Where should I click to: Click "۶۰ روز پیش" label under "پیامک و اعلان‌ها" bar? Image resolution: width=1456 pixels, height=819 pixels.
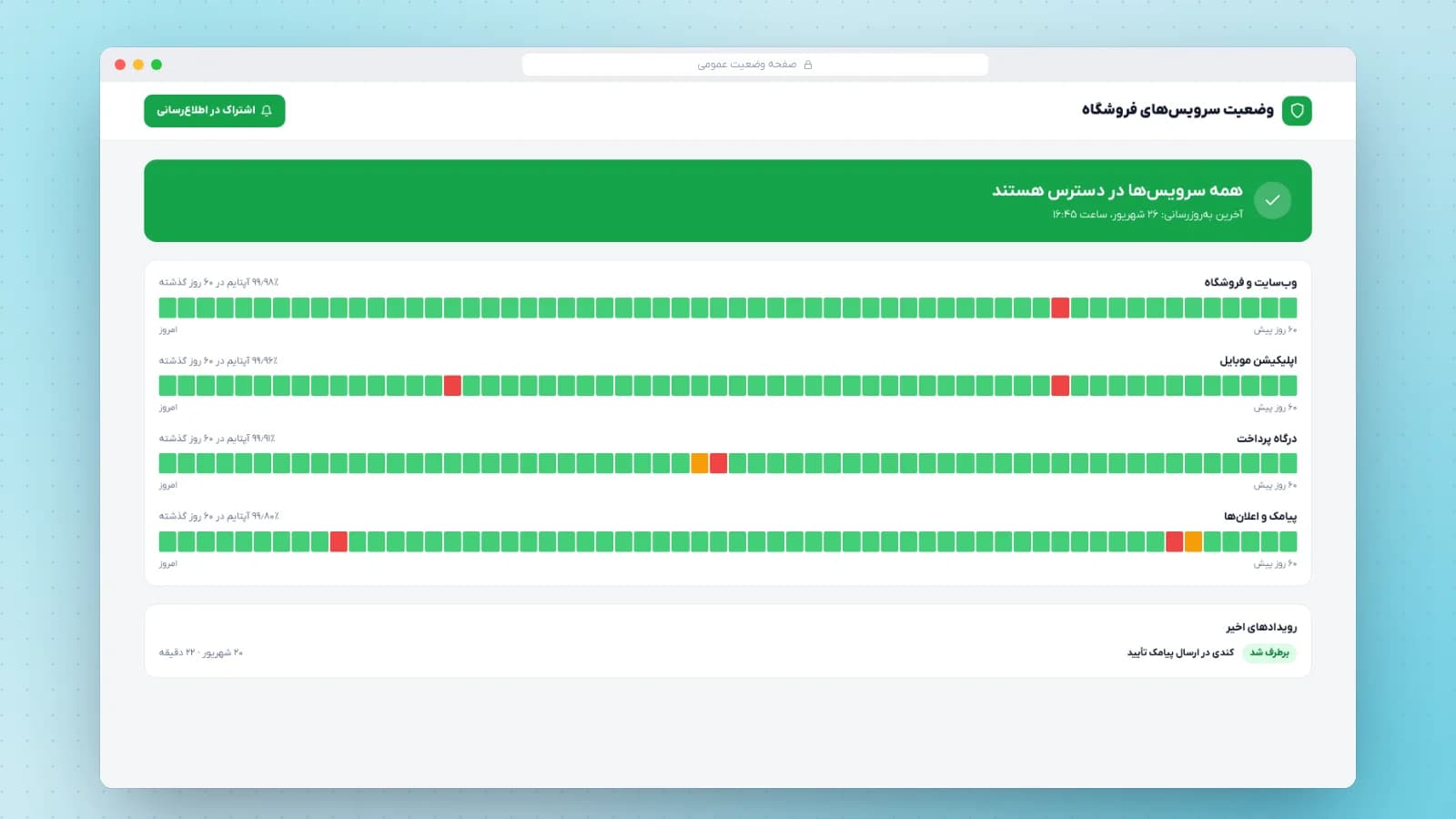tap(1275, 564)
